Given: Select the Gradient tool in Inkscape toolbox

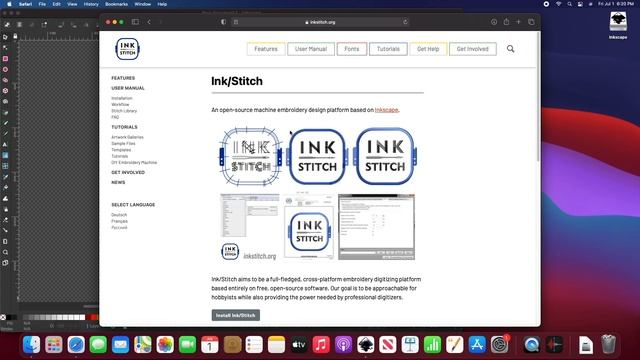Looking at the screenshot, I should point(5,155).
